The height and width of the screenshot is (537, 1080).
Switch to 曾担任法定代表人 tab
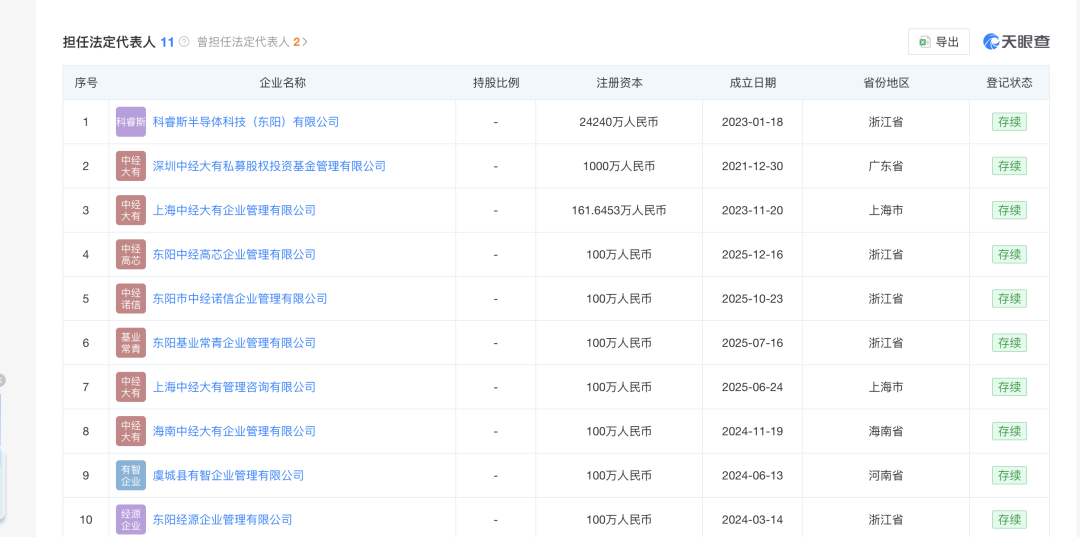click(x=243, y=42)
